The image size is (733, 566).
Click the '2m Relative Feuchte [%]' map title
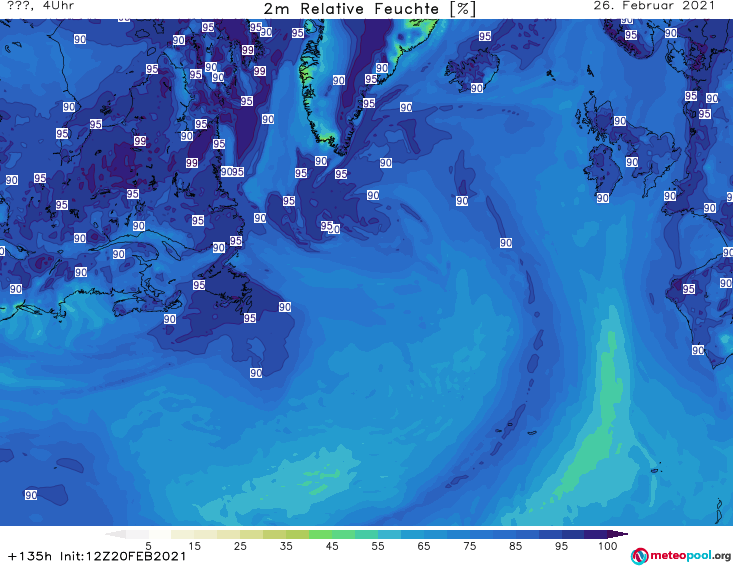[369, 8]
